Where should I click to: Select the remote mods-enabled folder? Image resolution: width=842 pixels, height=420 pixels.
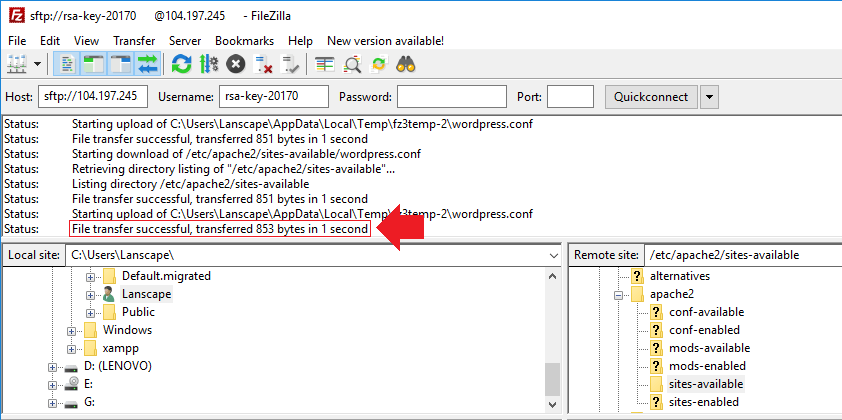707,366
